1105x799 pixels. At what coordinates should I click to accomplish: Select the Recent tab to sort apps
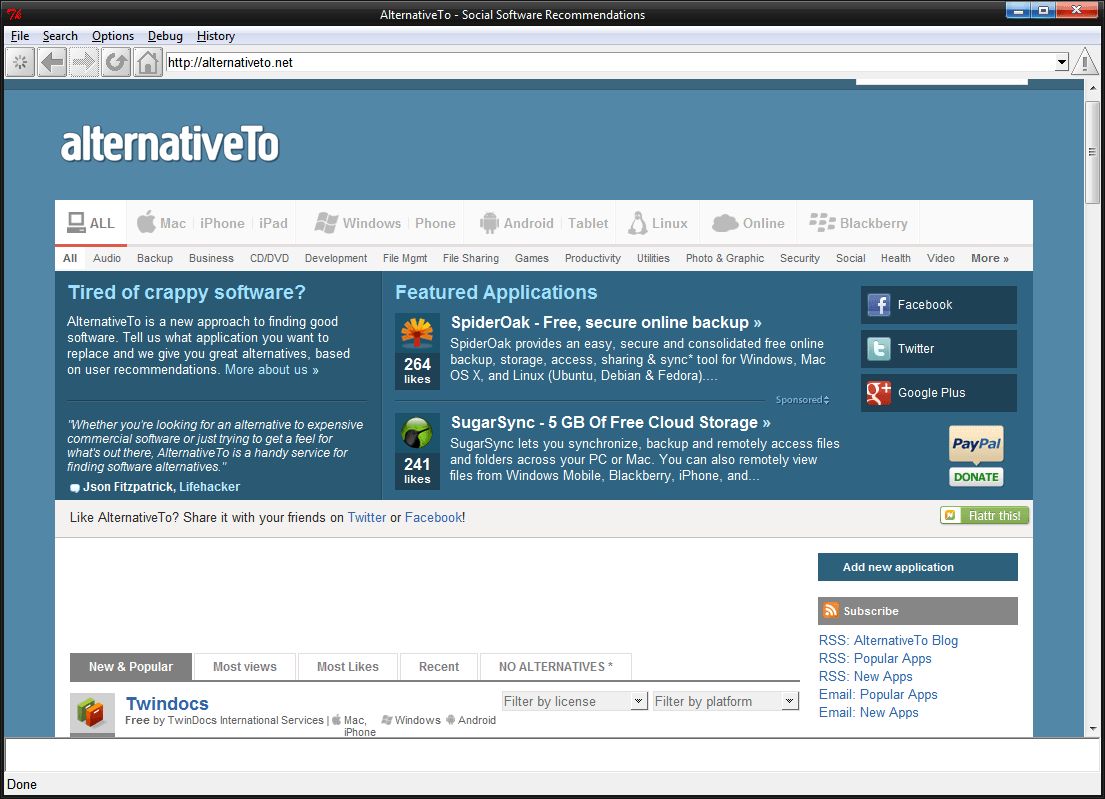[438, 666]
